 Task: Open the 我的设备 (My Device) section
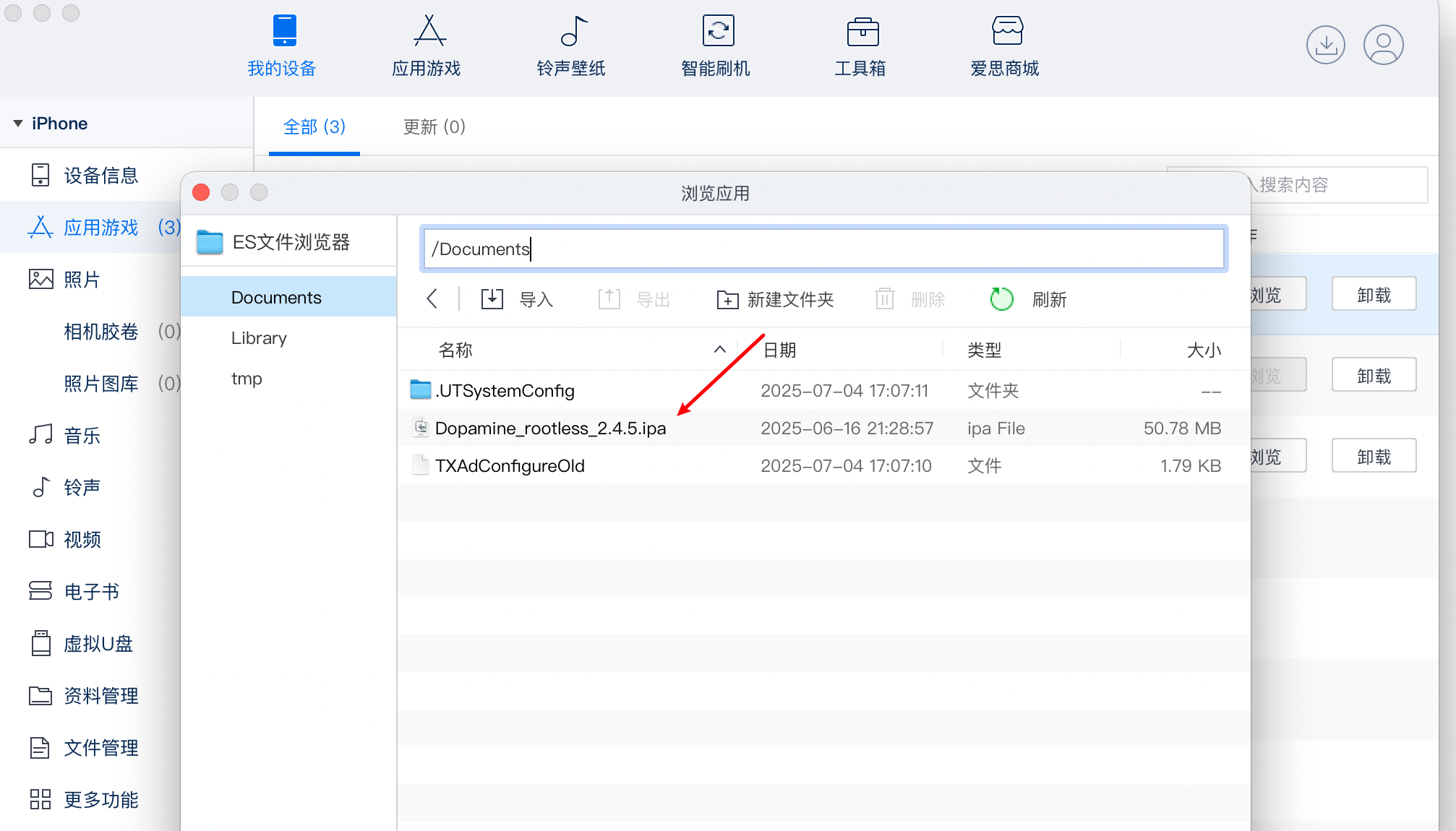point(282,46)
